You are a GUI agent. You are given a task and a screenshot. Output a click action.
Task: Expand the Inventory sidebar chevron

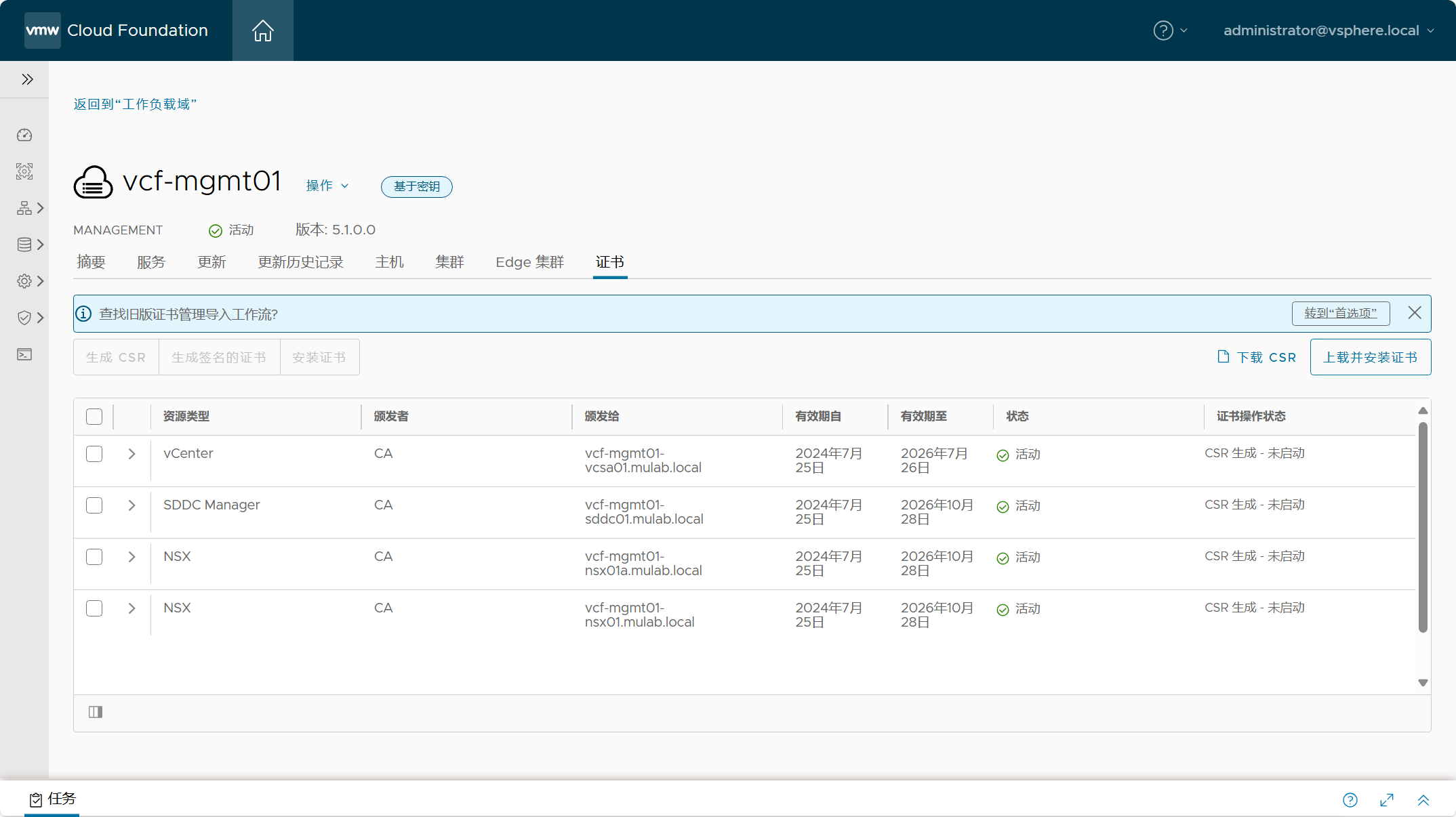41,208
